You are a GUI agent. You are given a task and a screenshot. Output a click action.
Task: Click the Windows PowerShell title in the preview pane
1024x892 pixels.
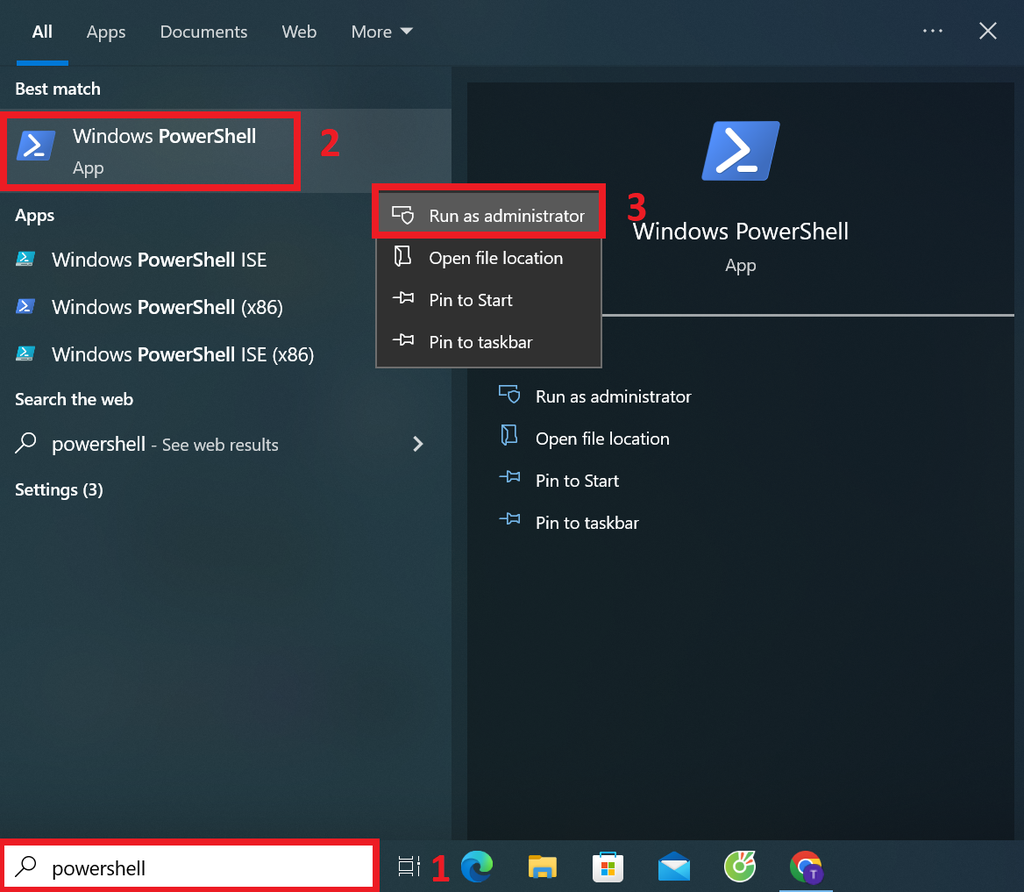[741, 231]
